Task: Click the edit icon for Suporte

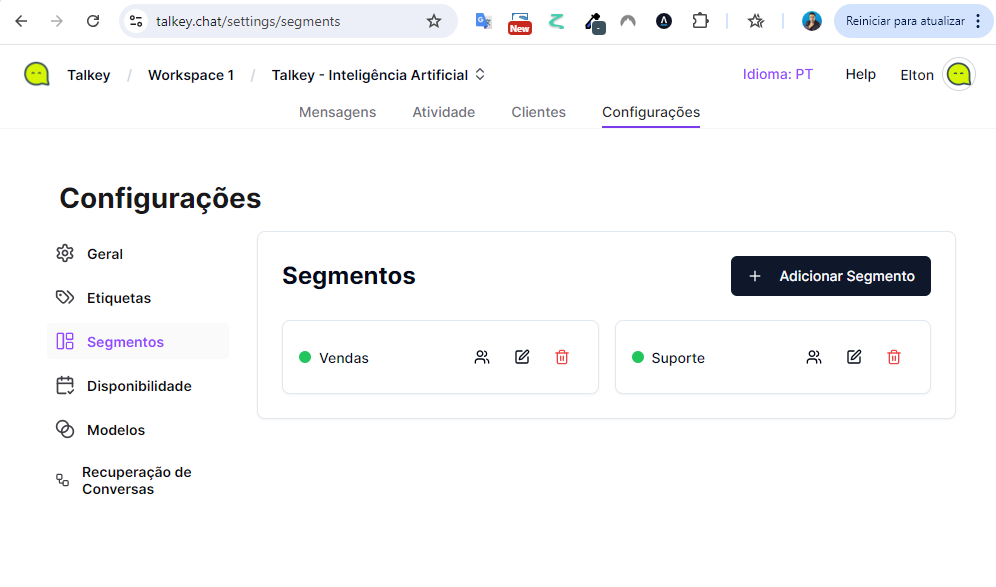Action: (x=854, y=357)
